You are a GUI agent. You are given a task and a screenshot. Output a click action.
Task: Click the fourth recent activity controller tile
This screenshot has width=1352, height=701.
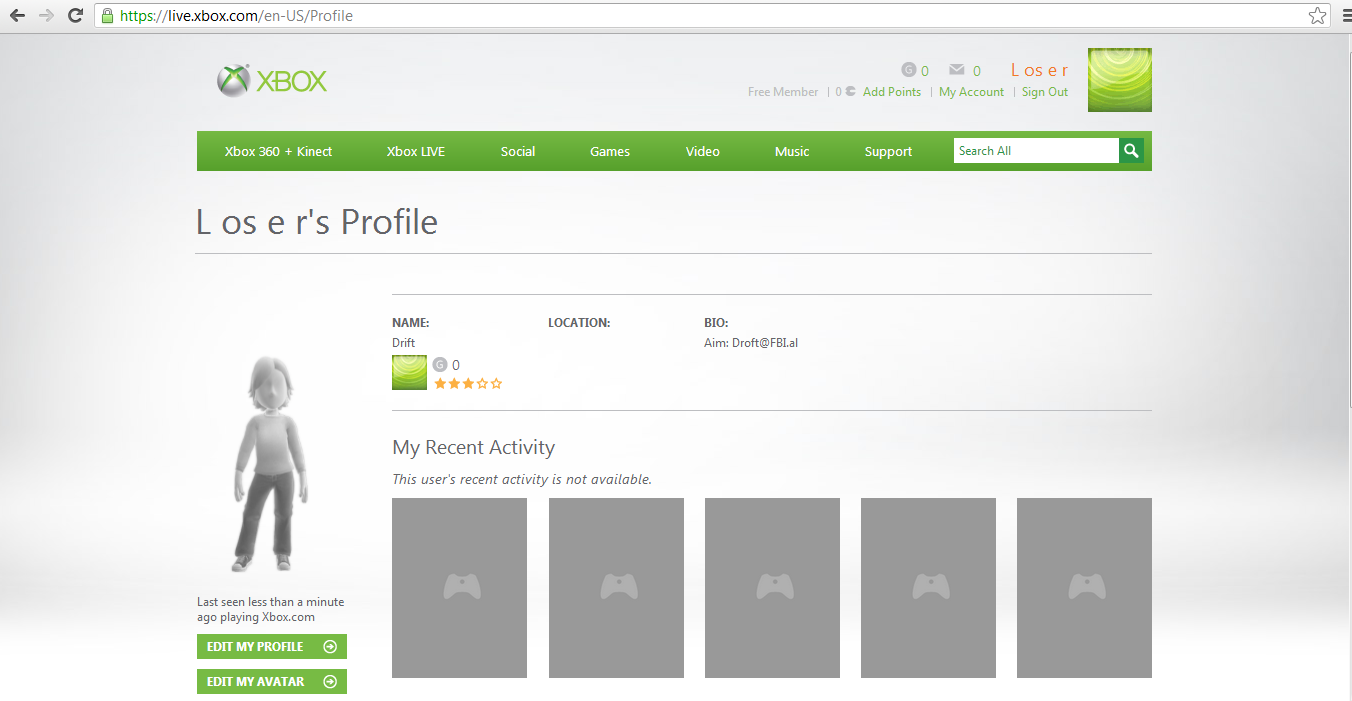click(x=928, y=588)
